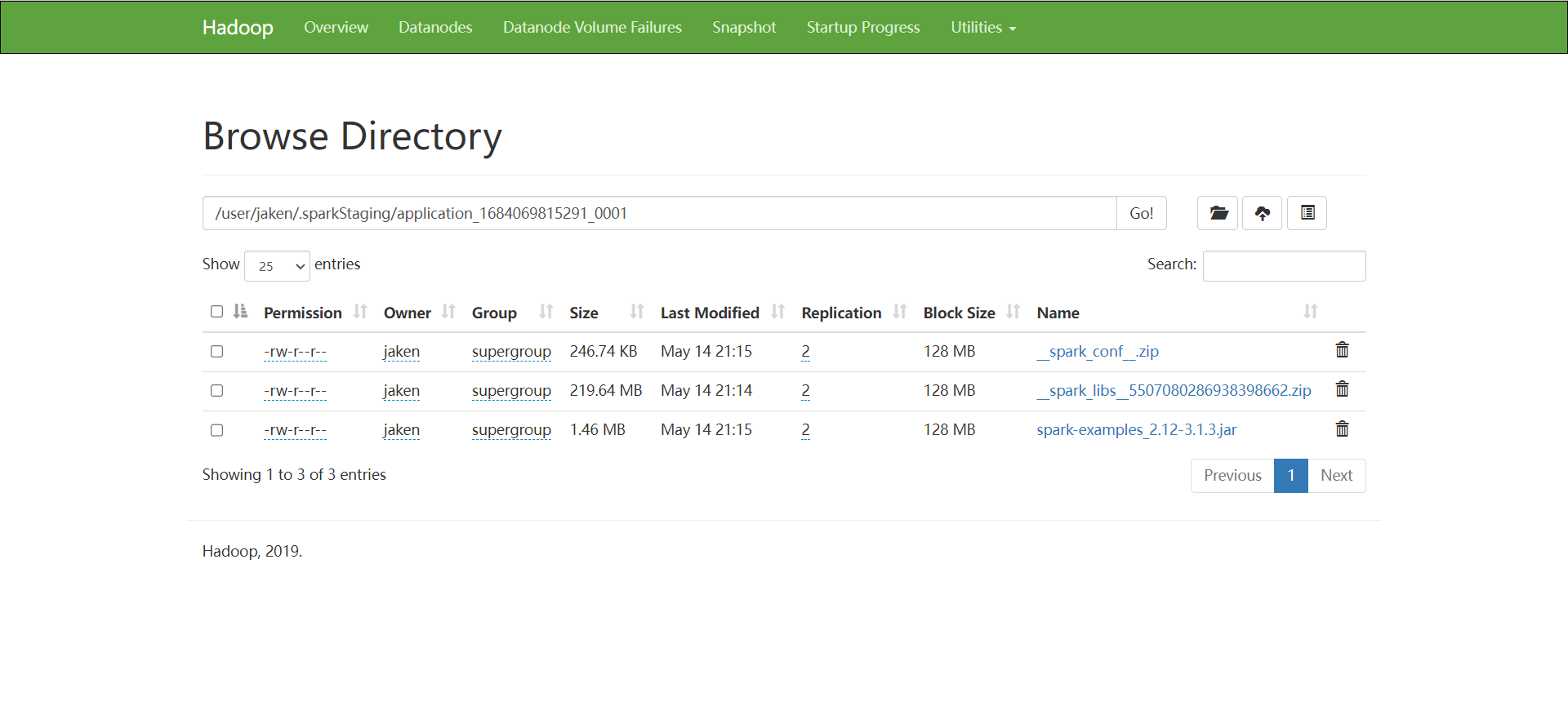
Task: Edit owner jaken of __spark_libs__ row
Action: pyautogui.click(x=401, y=391)
